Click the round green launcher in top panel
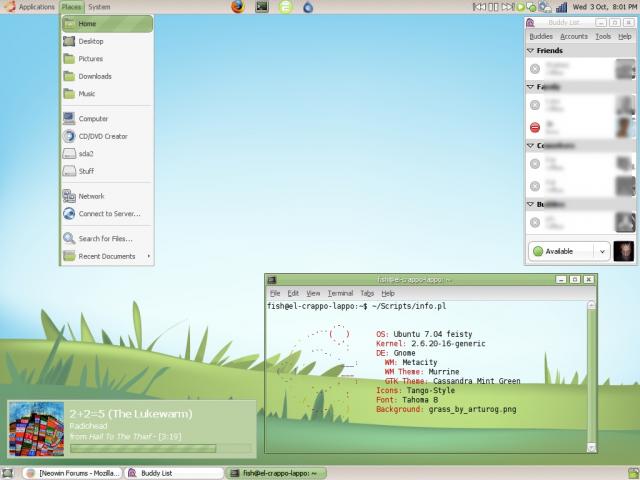 (285, 7)
